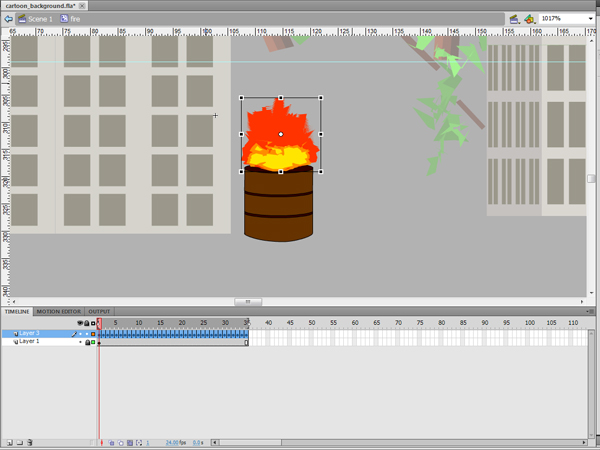The width and height of the screenshot is (600, 450).
Task: Click stage scroll right arrow
Action: [x=582, y=302]
